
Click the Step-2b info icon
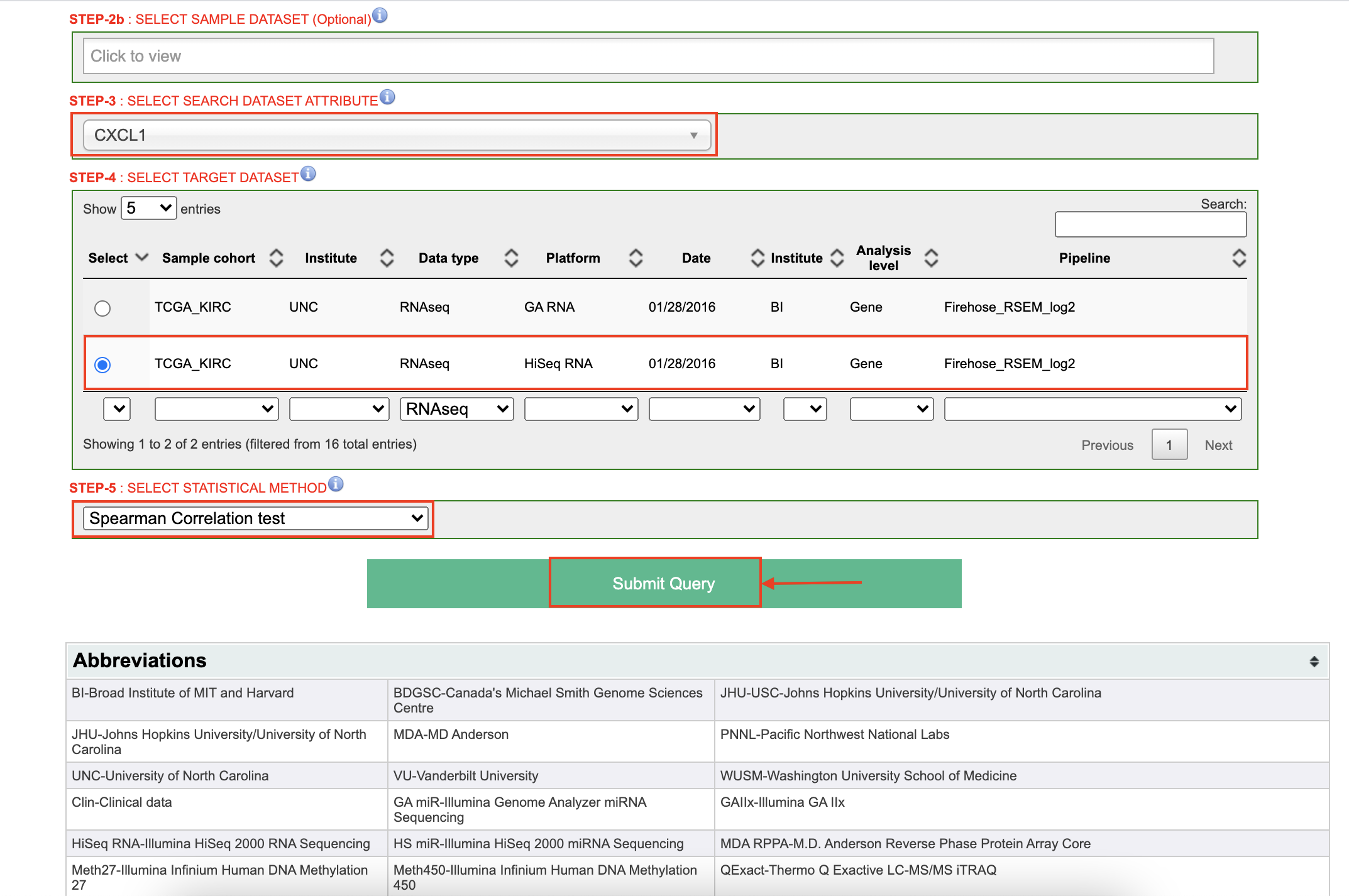pyautogui.click(x=380, y=15)
